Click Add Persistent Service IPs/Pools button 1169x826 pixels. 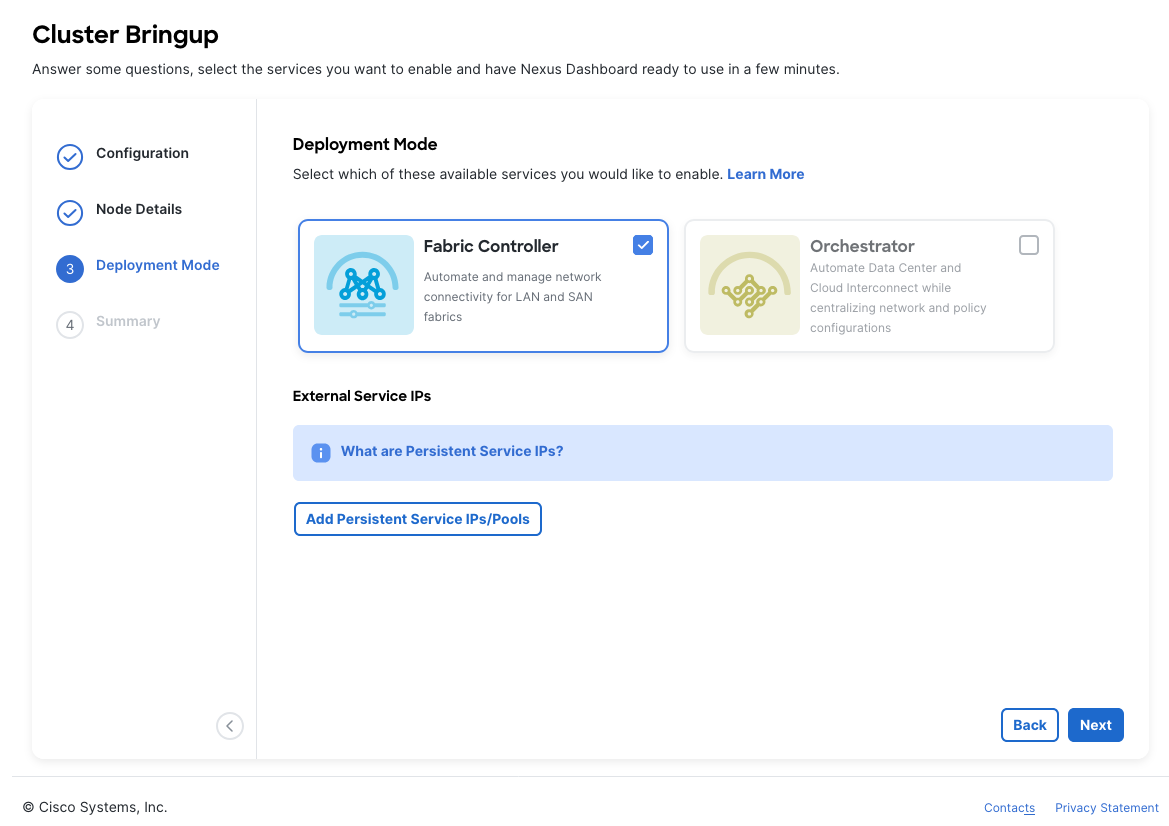point(418,519)
